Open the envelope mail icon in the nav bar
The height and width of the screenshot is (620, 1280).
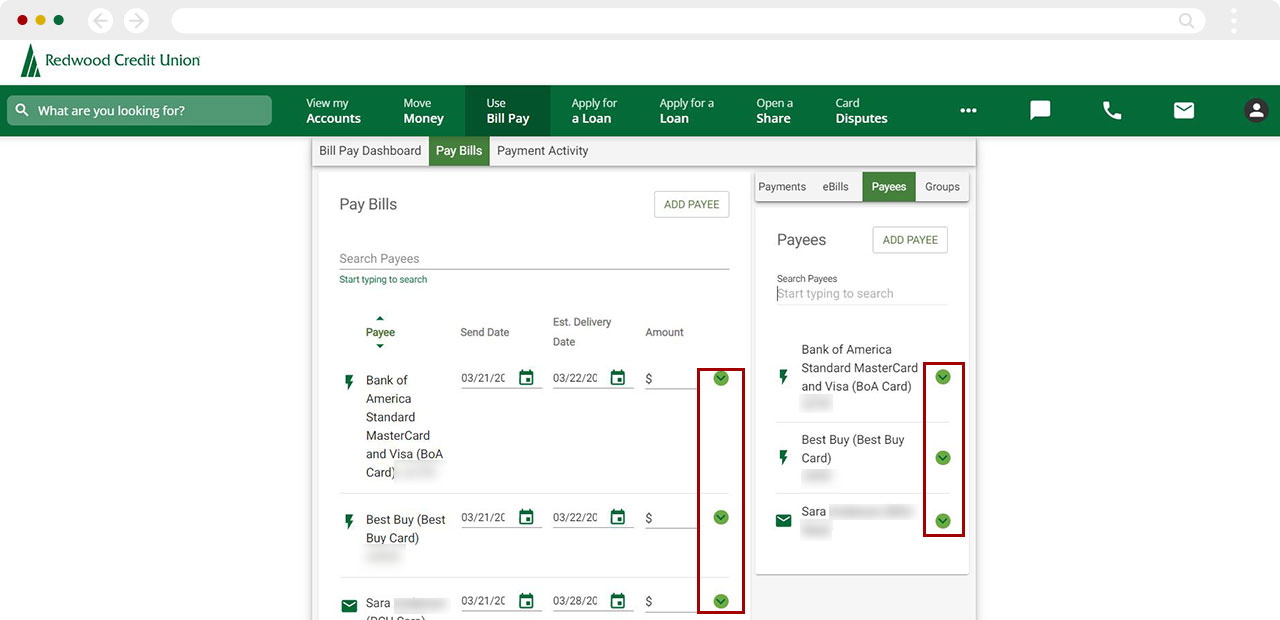pyautogui.click(x=1184, y=111)
